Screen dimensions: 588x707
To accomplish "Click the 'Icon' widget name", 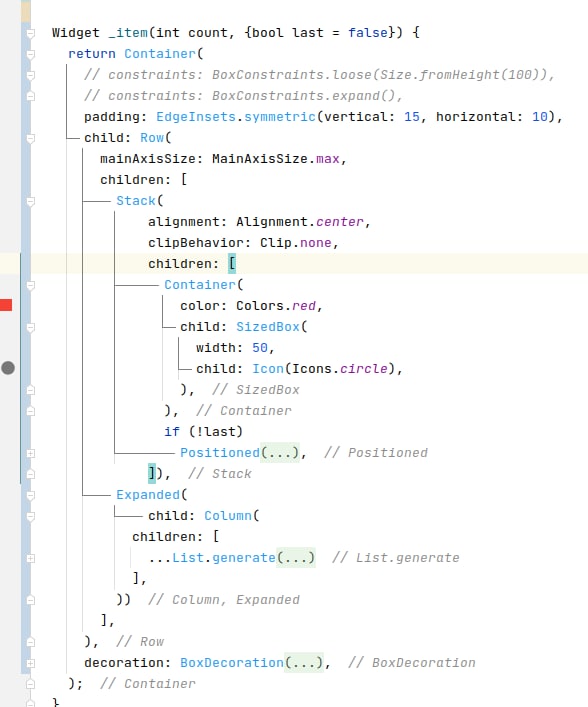I will coord(268,368).
